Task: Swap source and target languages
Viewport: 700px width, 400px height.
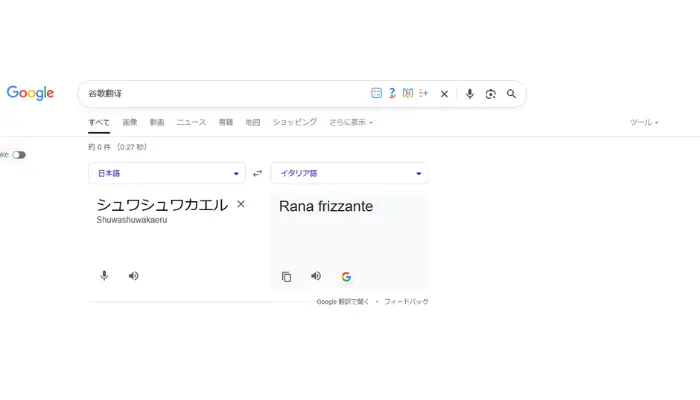Action: (x=258, y=173)
